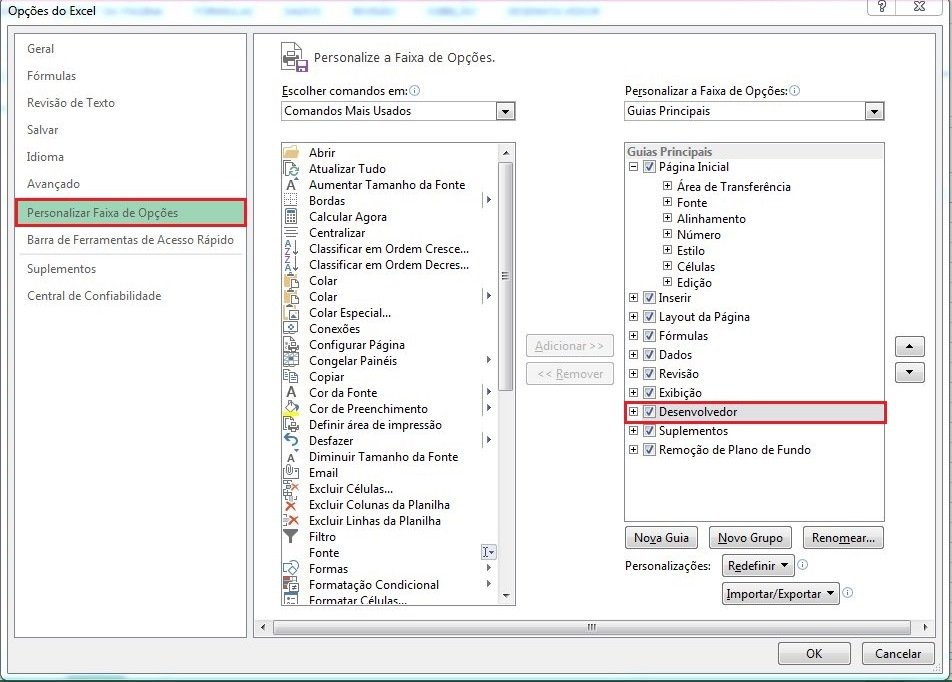Screen dimensions: 952x682
Task: Uncheck the Desenvolvedor tab checkbox
Action: [650, 412]
